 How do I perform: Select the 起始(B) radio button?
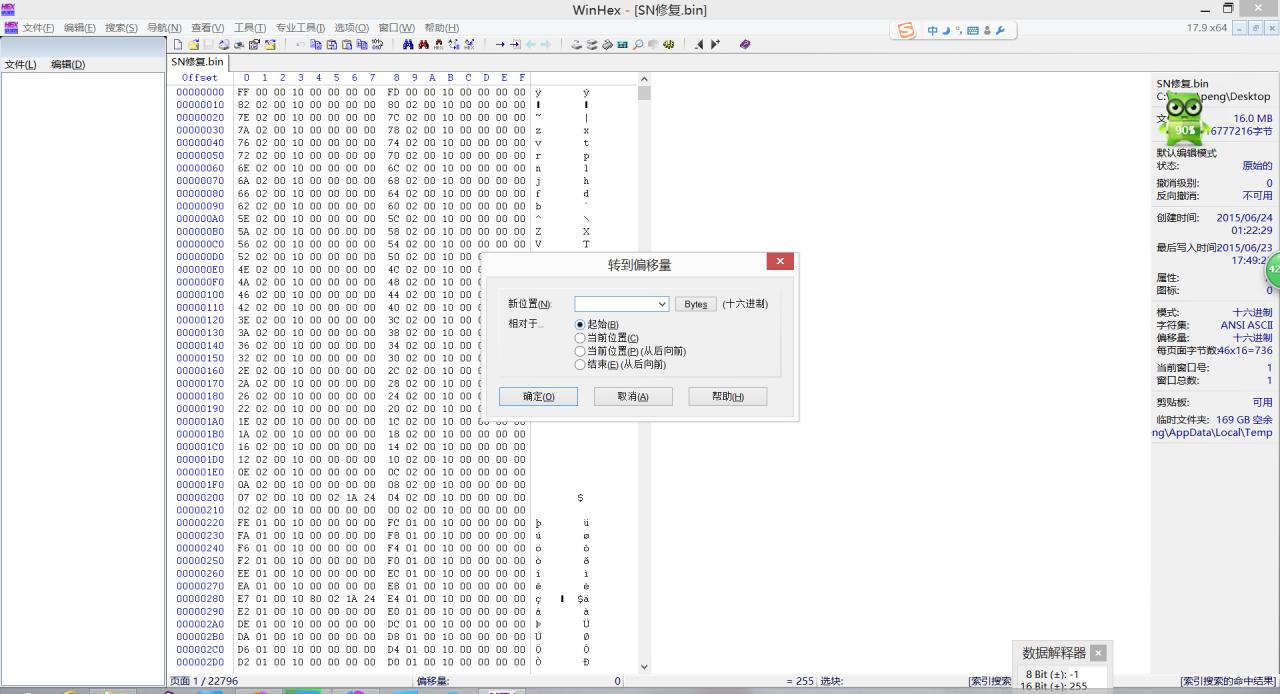point(580,325)
